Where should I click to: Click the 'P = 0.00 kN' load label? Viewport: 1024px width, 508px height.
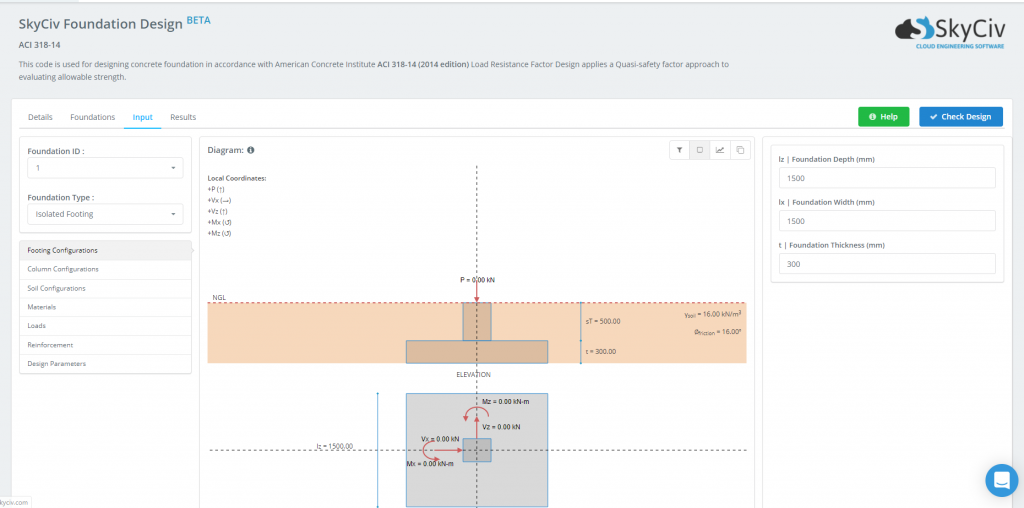click(477, 280)
